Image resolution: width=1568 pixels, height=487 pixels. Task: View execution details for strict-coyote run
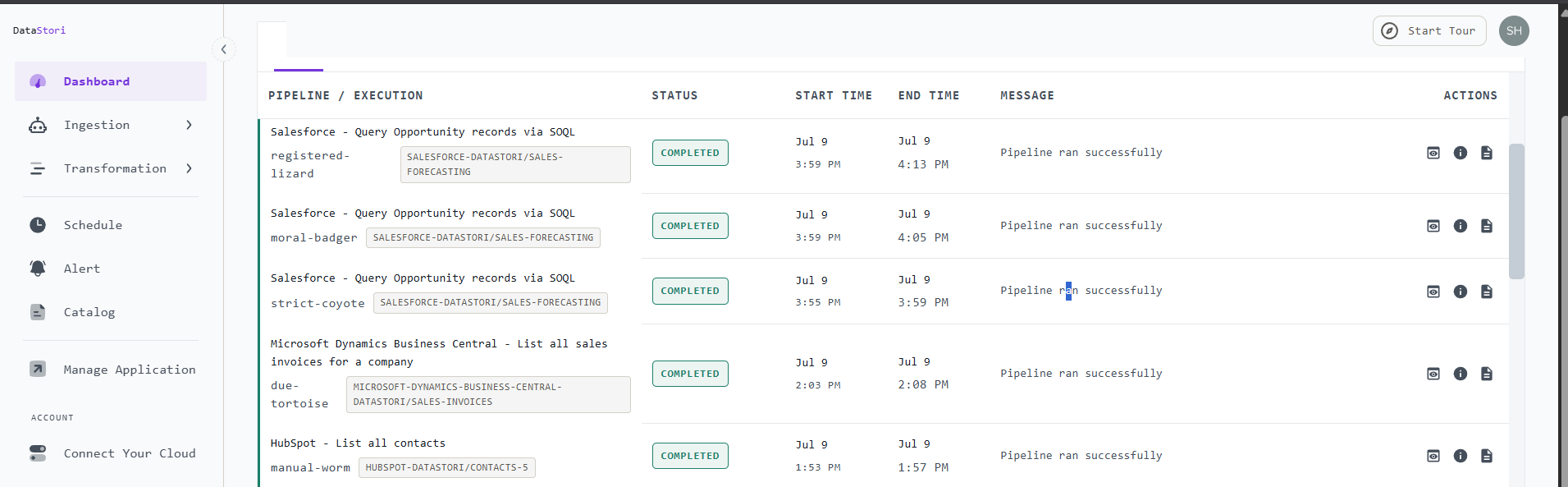1433,292
